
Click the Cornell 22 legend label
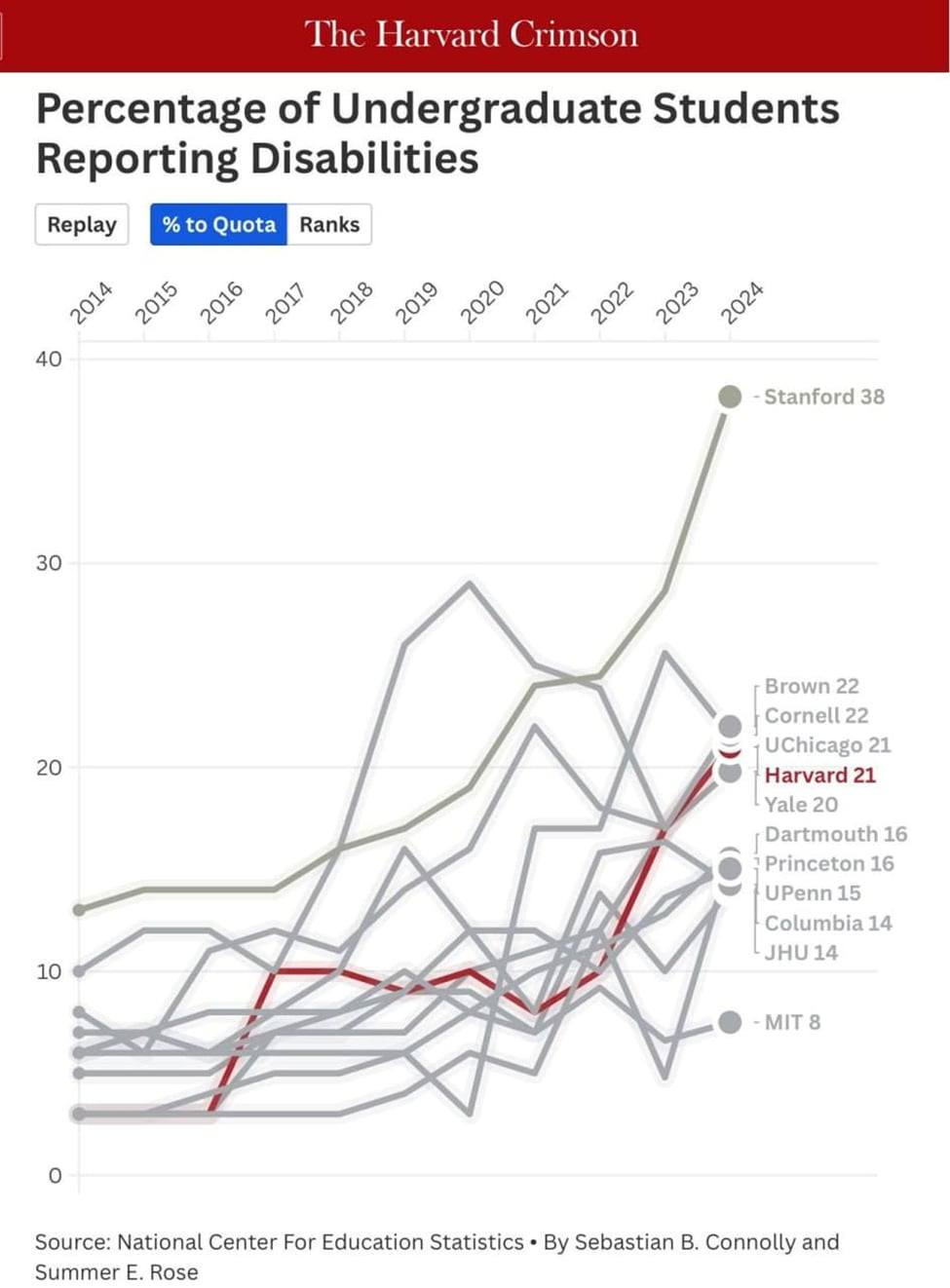pos(817,715)
